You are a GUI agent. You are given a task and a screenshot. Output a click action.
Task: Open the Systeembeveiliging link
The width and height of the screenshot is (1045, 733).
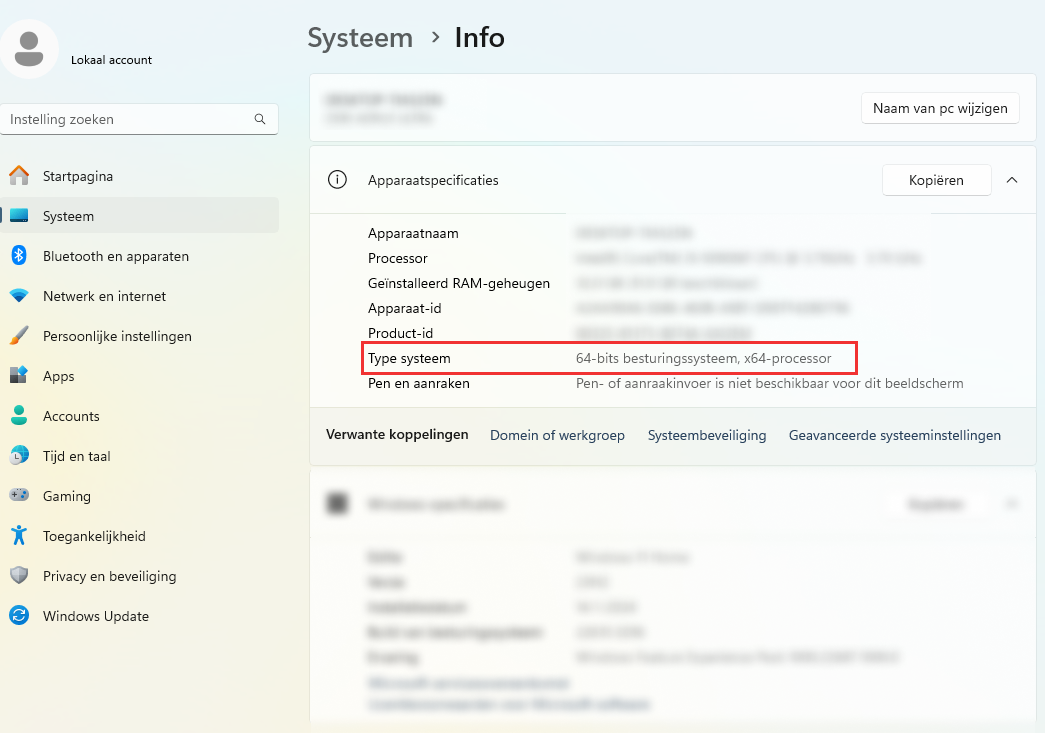[x=707, y=435]
